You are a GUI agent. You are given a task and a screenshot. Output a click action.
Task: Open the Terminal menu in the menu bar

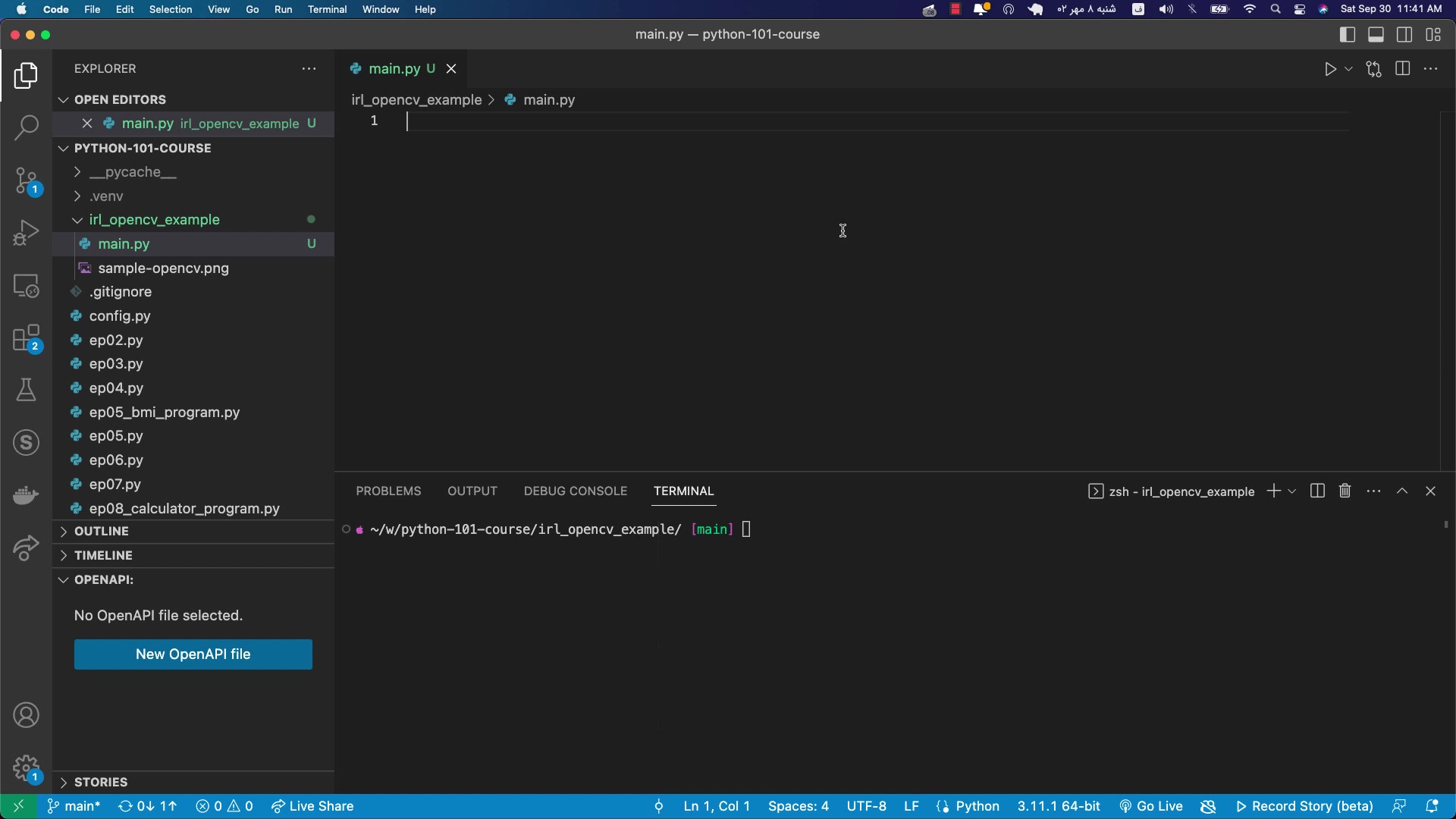(x=327, y=9)
